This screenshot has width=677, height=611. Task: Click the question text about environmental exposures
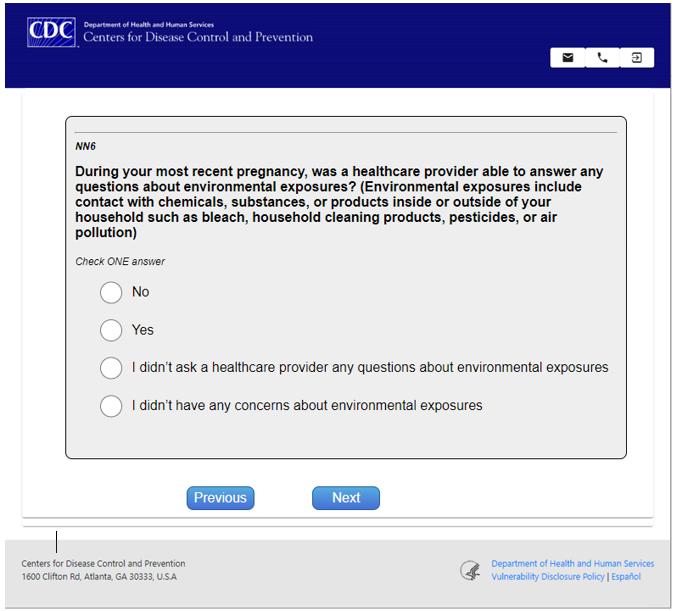click(340, 202)
